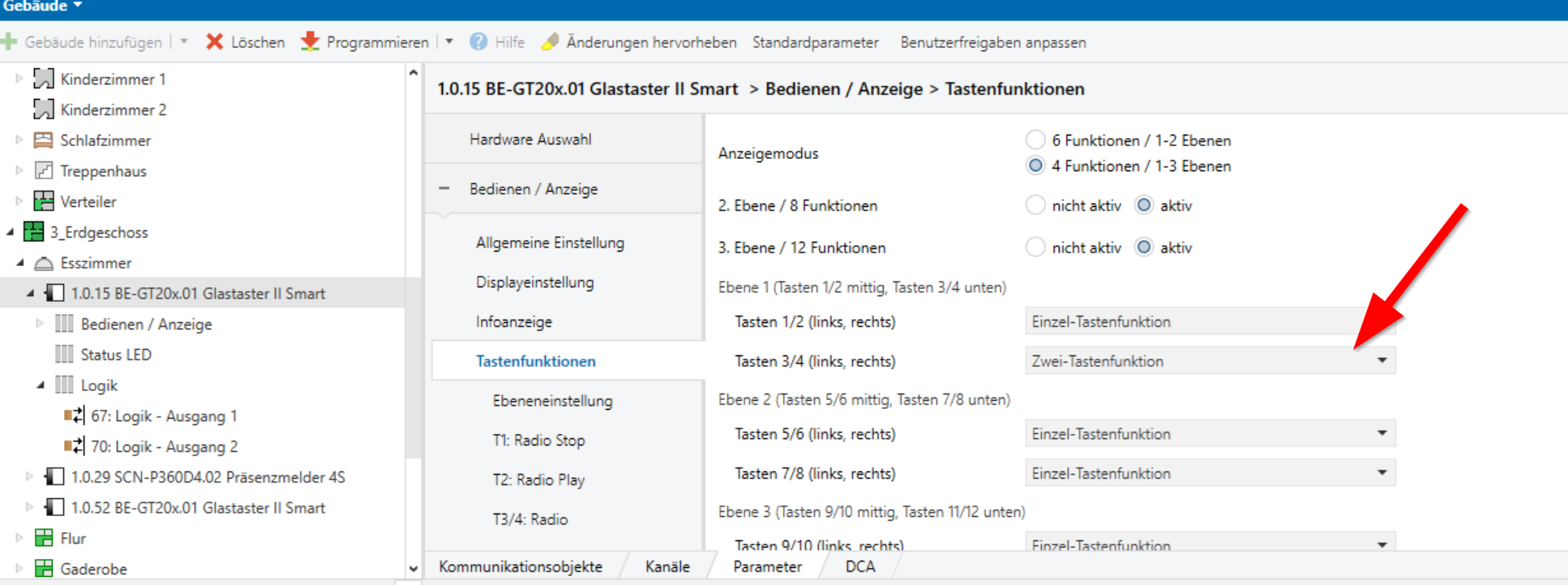
Task: Click the Programmieren download arrow icon
Action: (x=310, y=41)
